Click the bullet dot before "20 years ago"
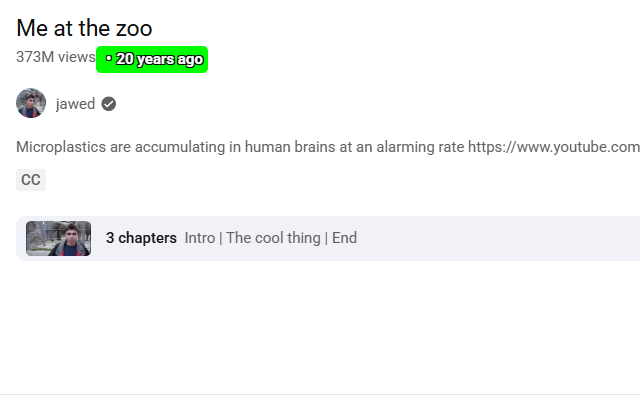The width and height of the screenshot is (640, 400). click(x=108, y=59)
